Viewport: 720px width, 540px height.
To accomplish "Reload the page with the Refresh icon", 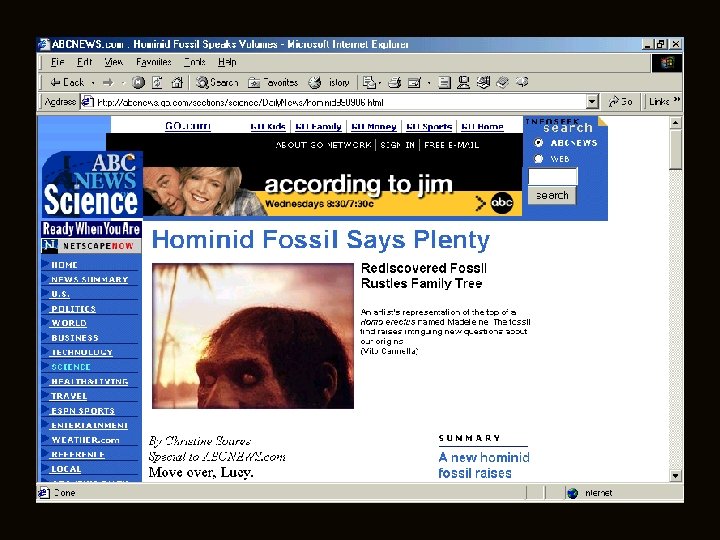I will pos(158,82).
